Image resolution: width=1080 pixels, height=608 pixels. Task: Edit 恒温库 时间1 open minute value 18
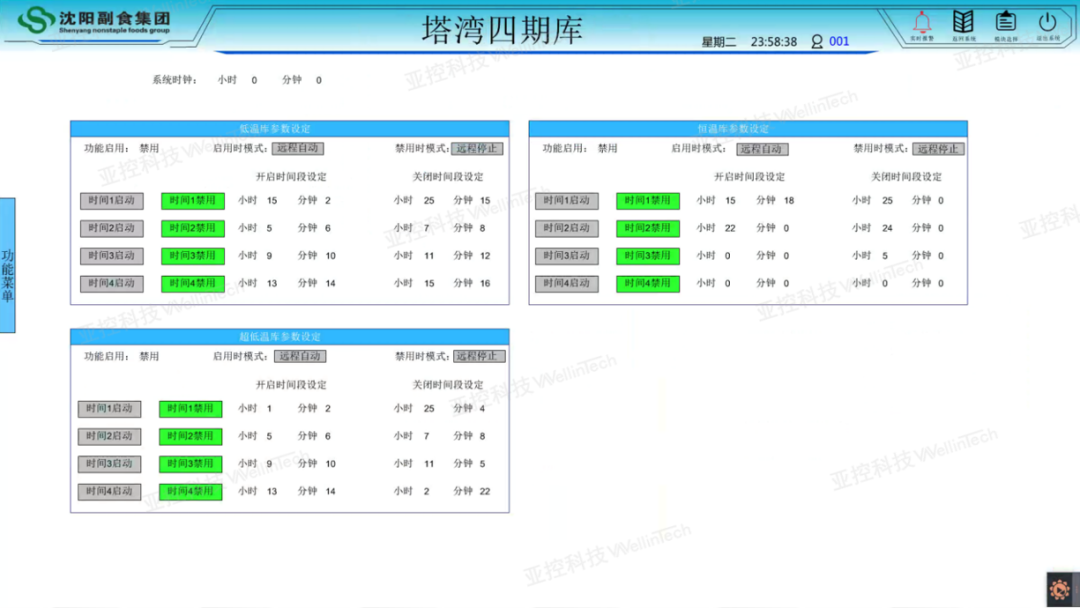click(x=789, y=200)
